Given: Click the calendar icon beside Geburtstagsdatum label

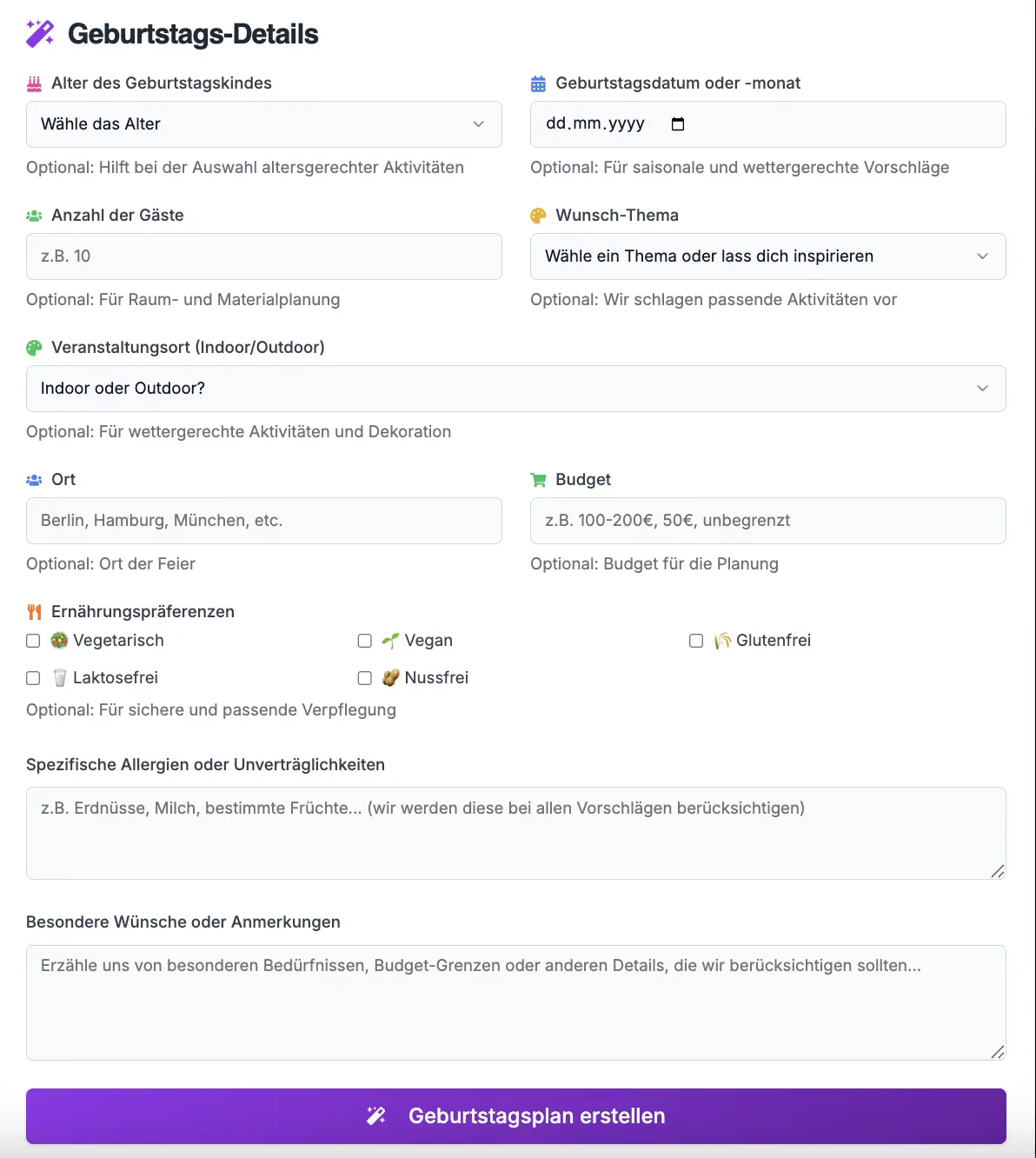Looking at the screenshot, I should pyautogui.click(x=538, y=84).
